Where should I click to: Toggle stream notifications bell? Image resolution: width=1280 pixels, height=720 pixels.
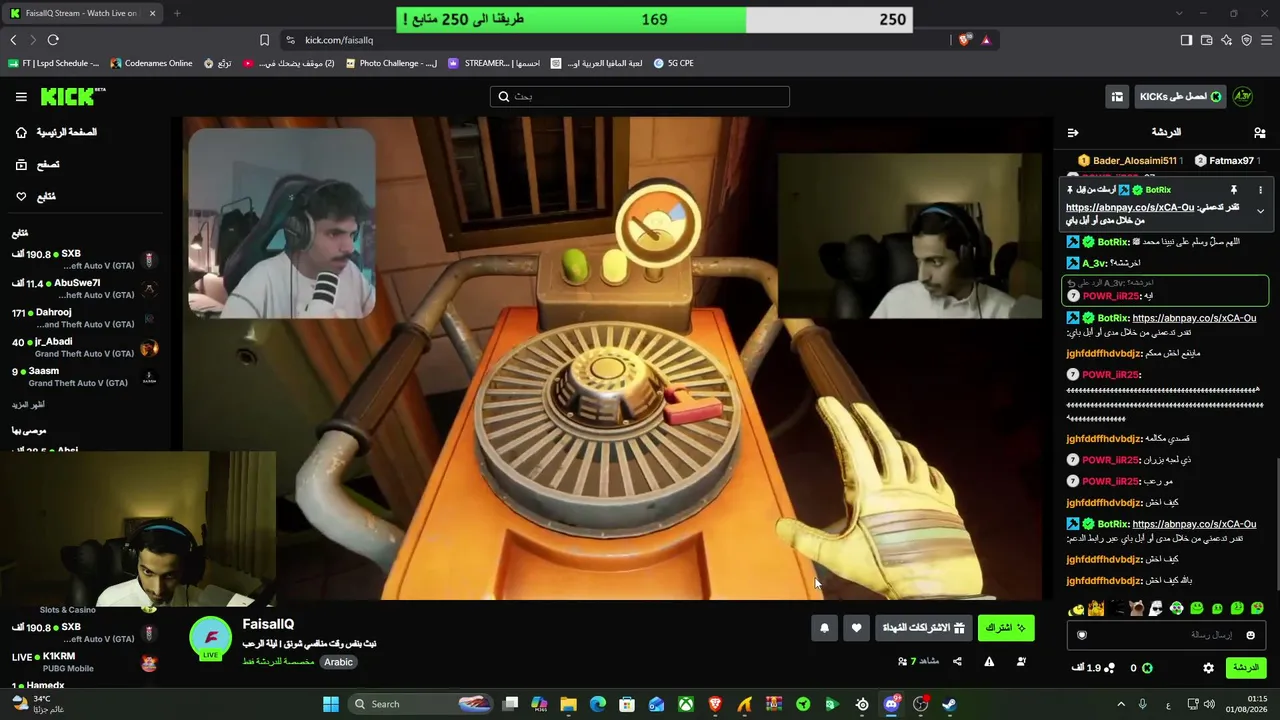824,628
